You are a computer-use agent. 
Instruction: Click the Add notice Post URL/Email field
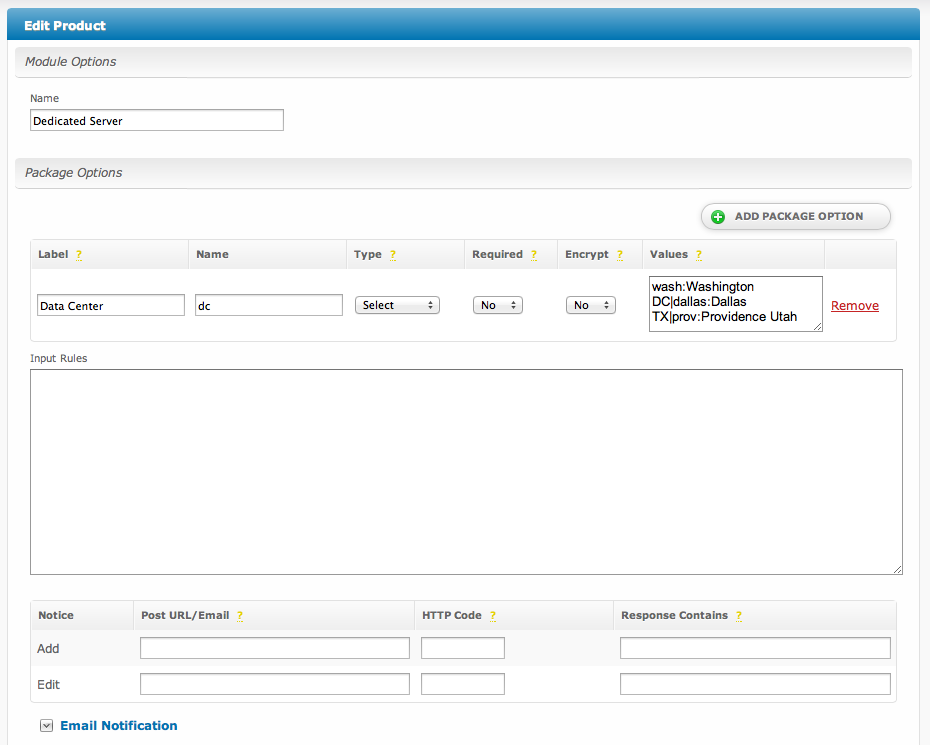click(275, 648)
